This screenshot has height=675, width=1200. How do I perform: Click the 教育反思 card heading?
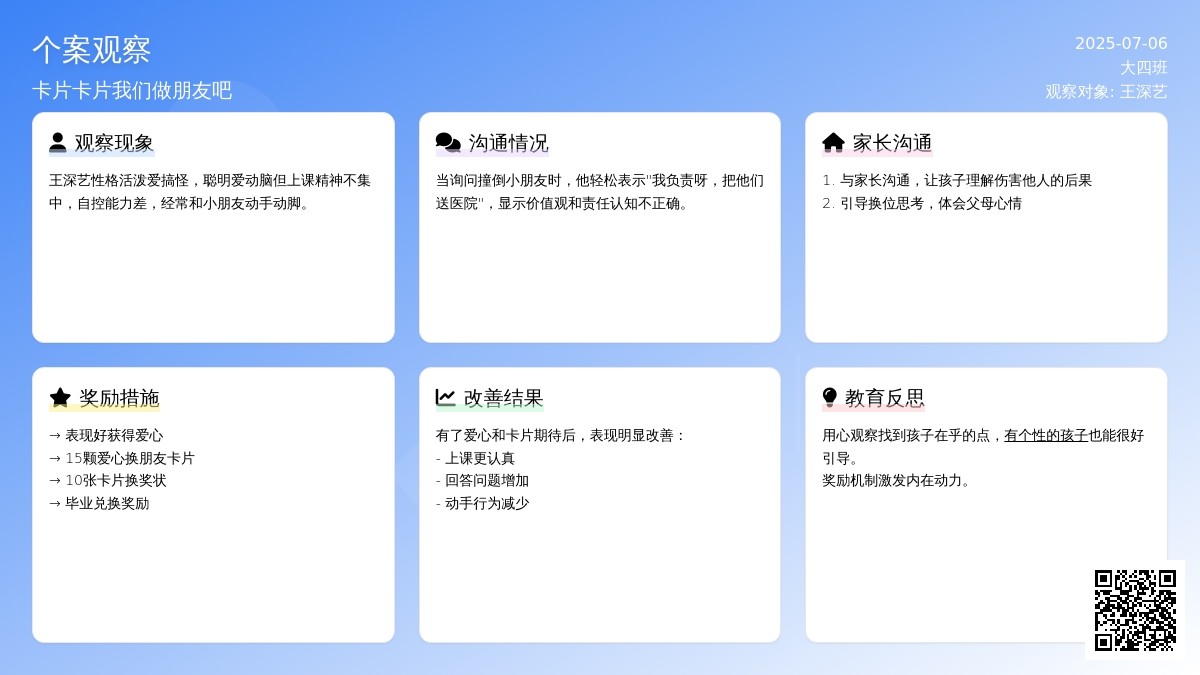[873, 398]
